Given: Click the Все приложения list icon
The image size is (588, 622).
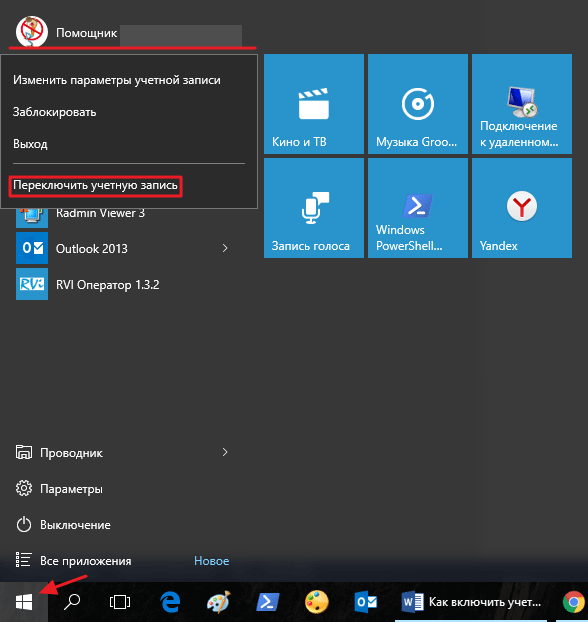Looking at the screenshot, I should (x=23, y=560).
